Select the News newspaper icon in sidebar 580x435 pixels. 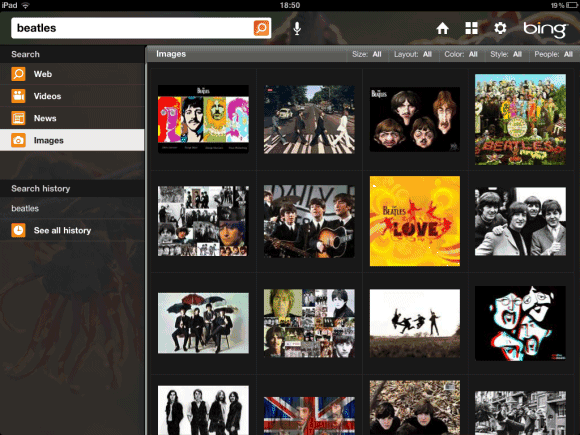(18, 118)
